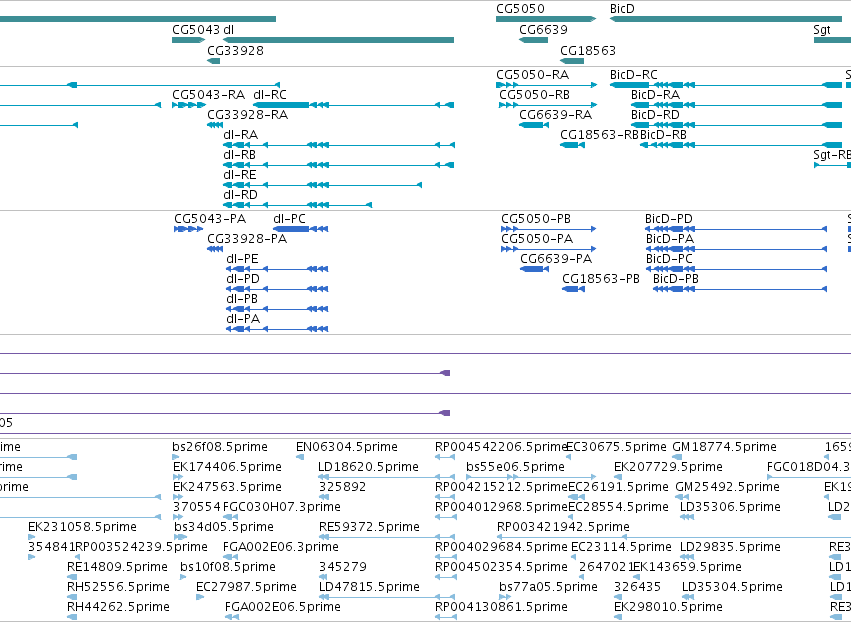
Task: Click the CG5050-PB protein label
Action: coord(536,219)
